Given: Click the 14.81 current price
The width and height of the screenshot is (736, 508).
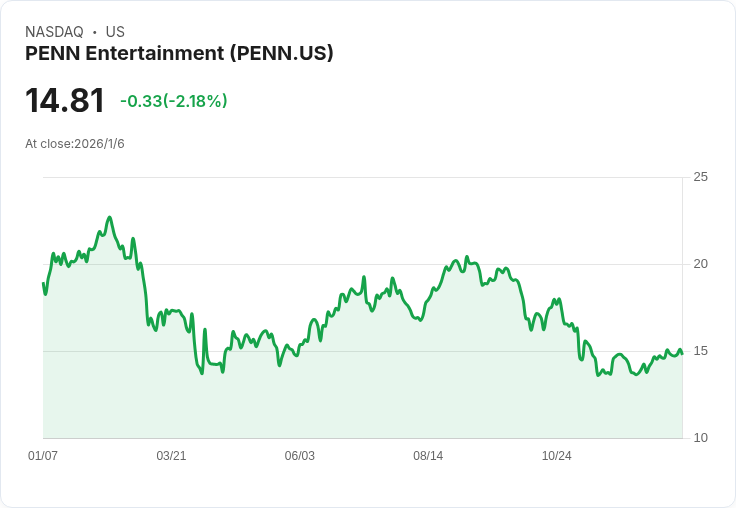Looking at the screenshot, I should point(65,101).
